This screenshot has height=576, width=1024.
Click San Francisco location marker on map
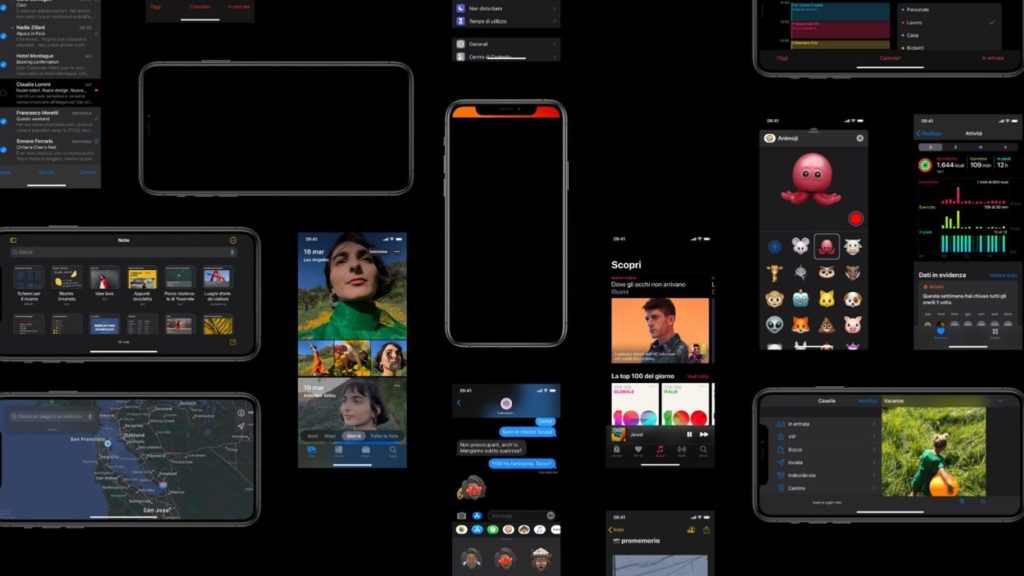click(108, 443)
